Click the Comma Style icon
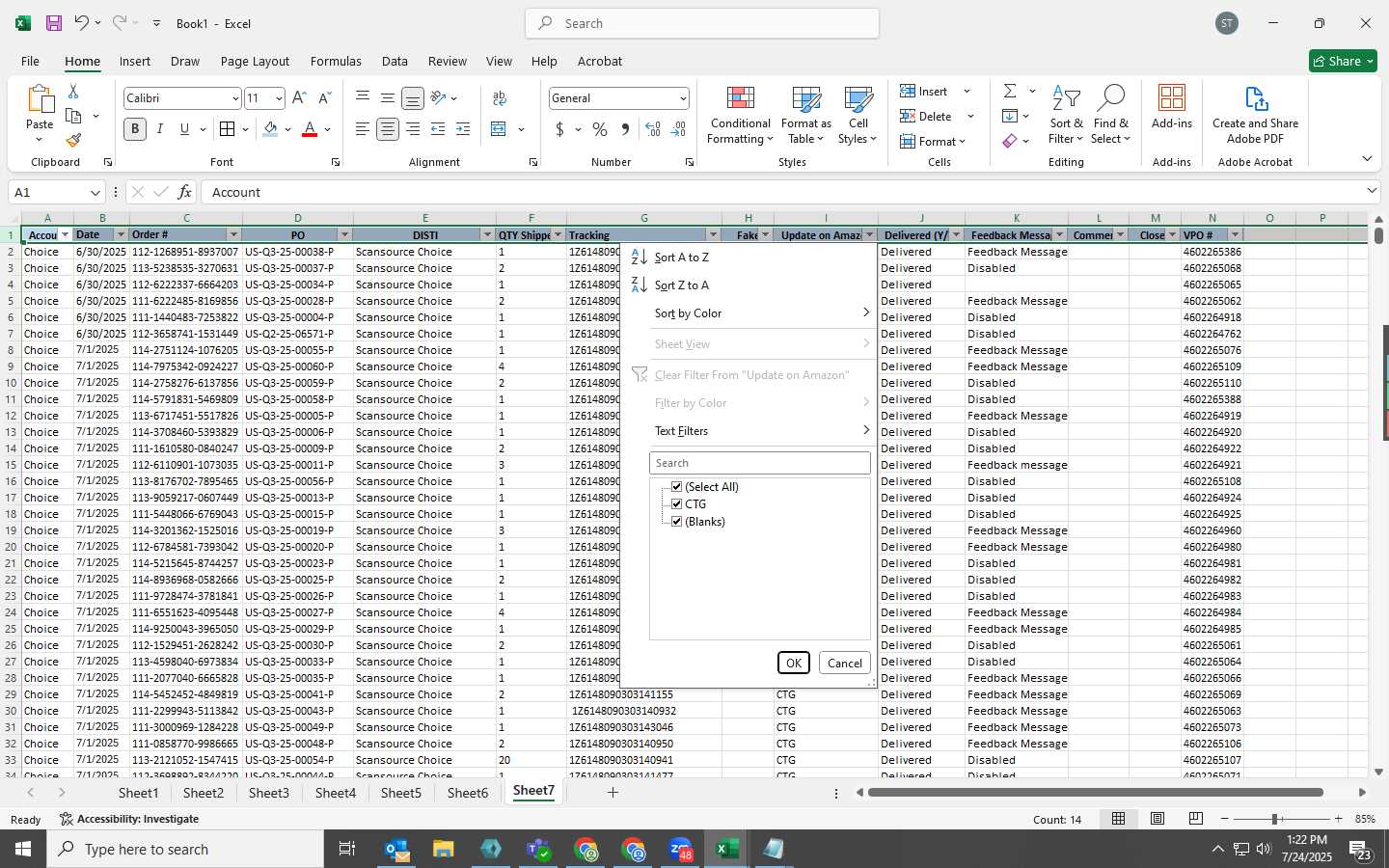 click(625, 129)
